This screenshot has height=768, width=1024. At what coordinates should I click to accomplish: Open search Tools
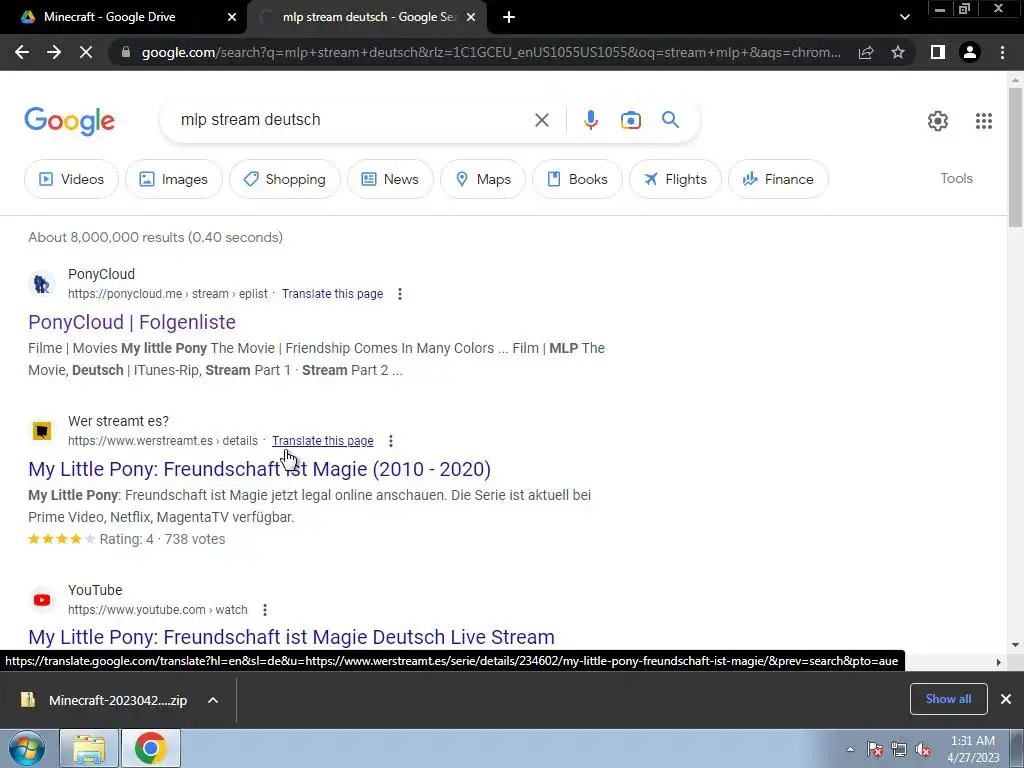(956, 178)
